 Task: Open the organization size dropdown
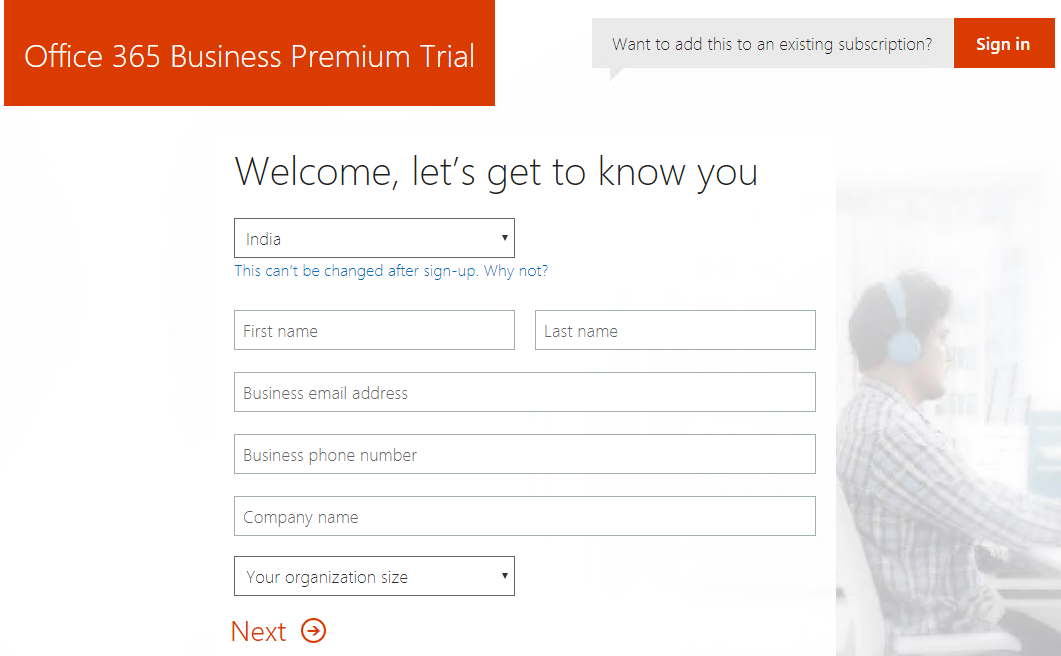374,576
